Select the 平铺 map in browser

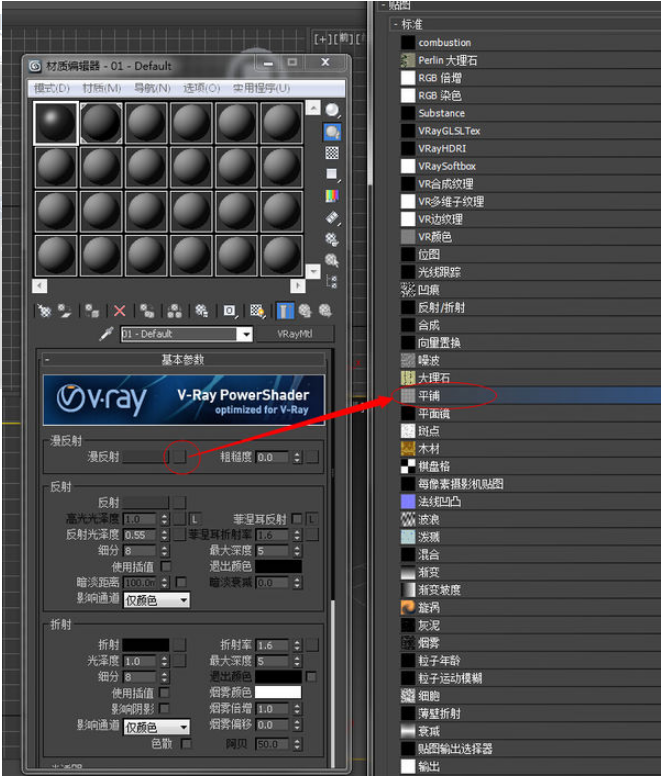click(530, 395)
